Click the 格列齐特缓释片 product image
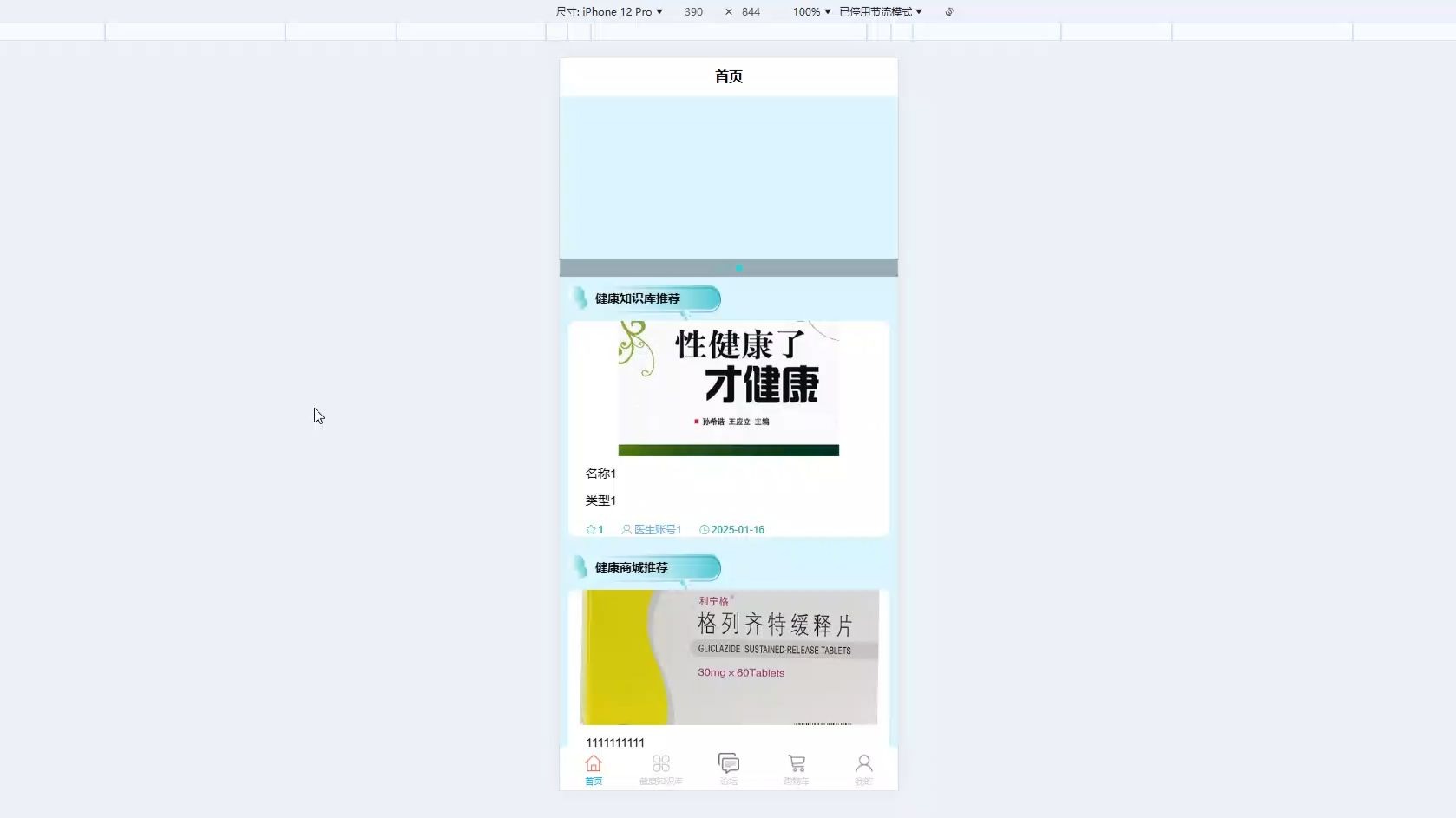Screen dimensions: 1456x818 pyautogui.click(x=729, y=658)
